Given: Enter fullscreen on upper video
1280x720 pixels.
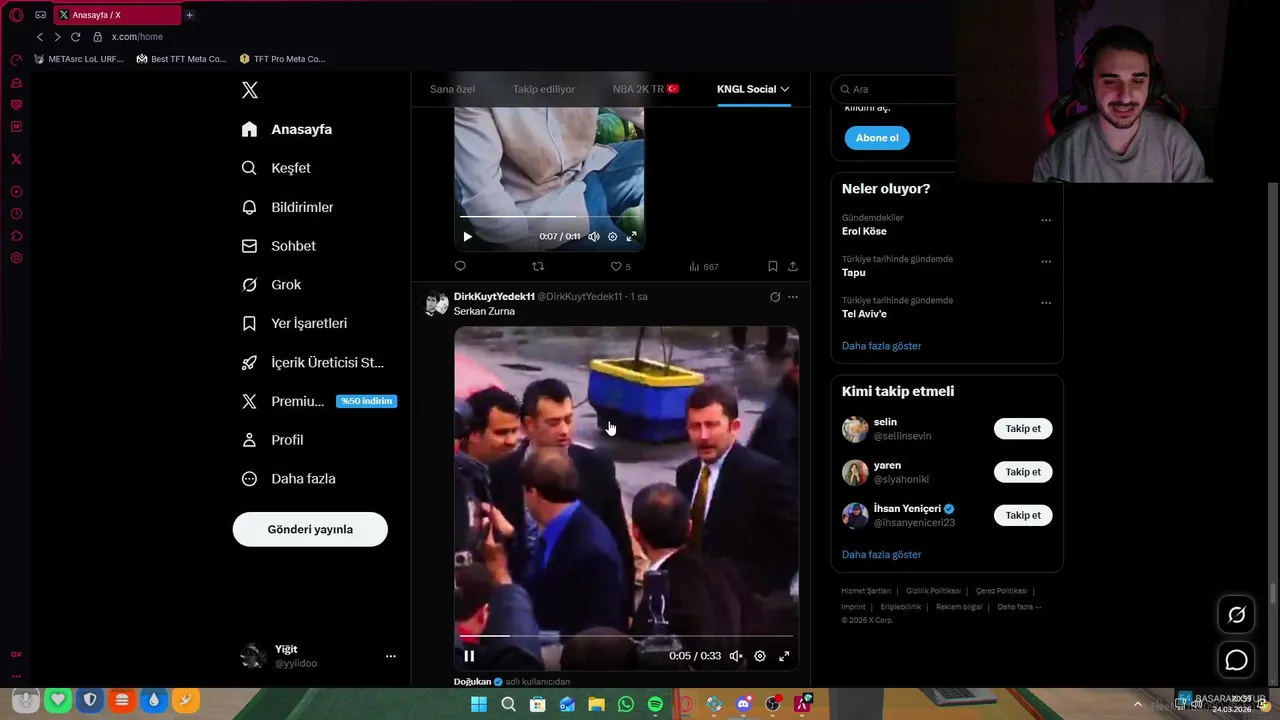Looking at the screenshot, I should pyautogui.click(x=631, y=237).
